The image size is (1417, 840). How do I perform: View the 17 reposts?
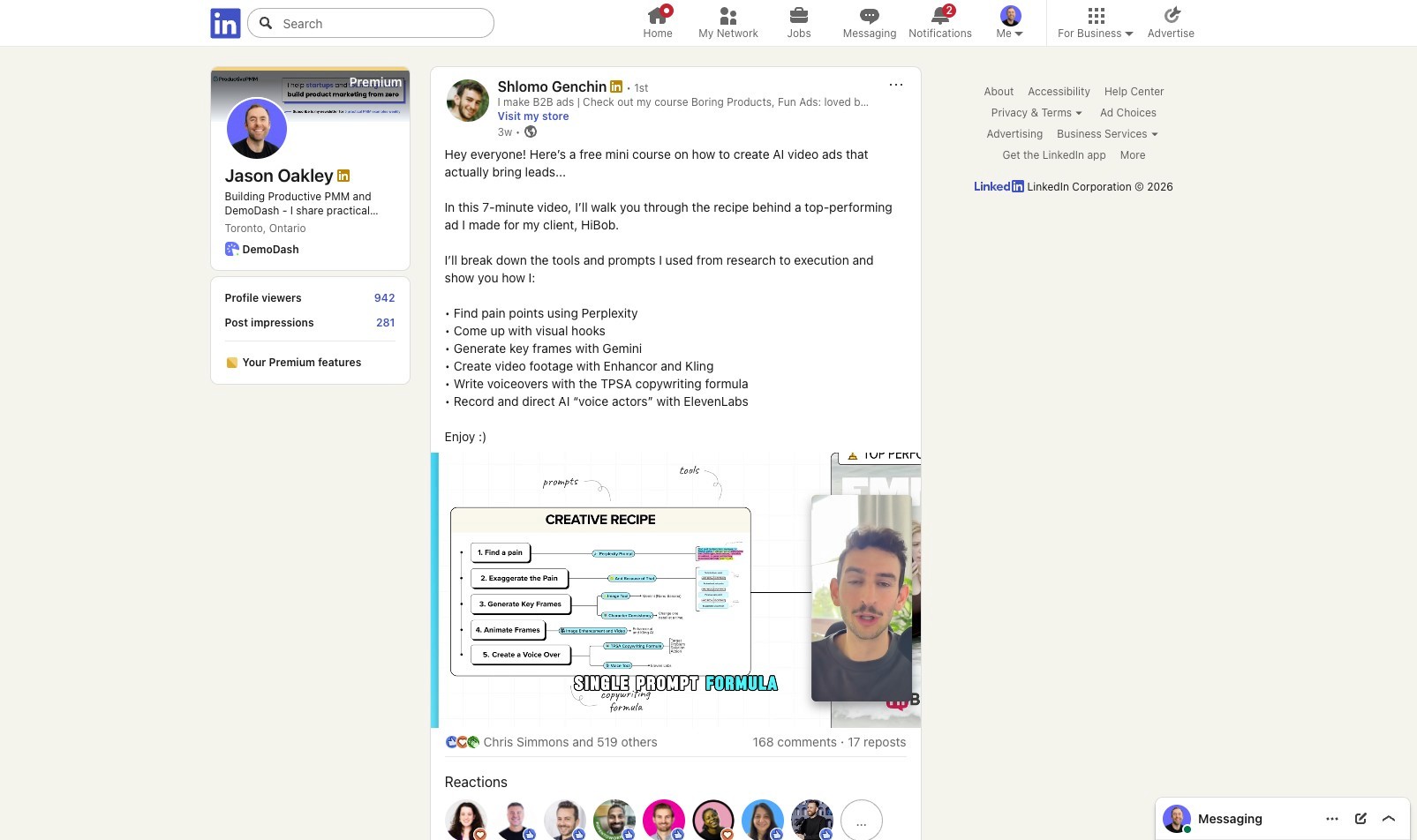point(877,742)
